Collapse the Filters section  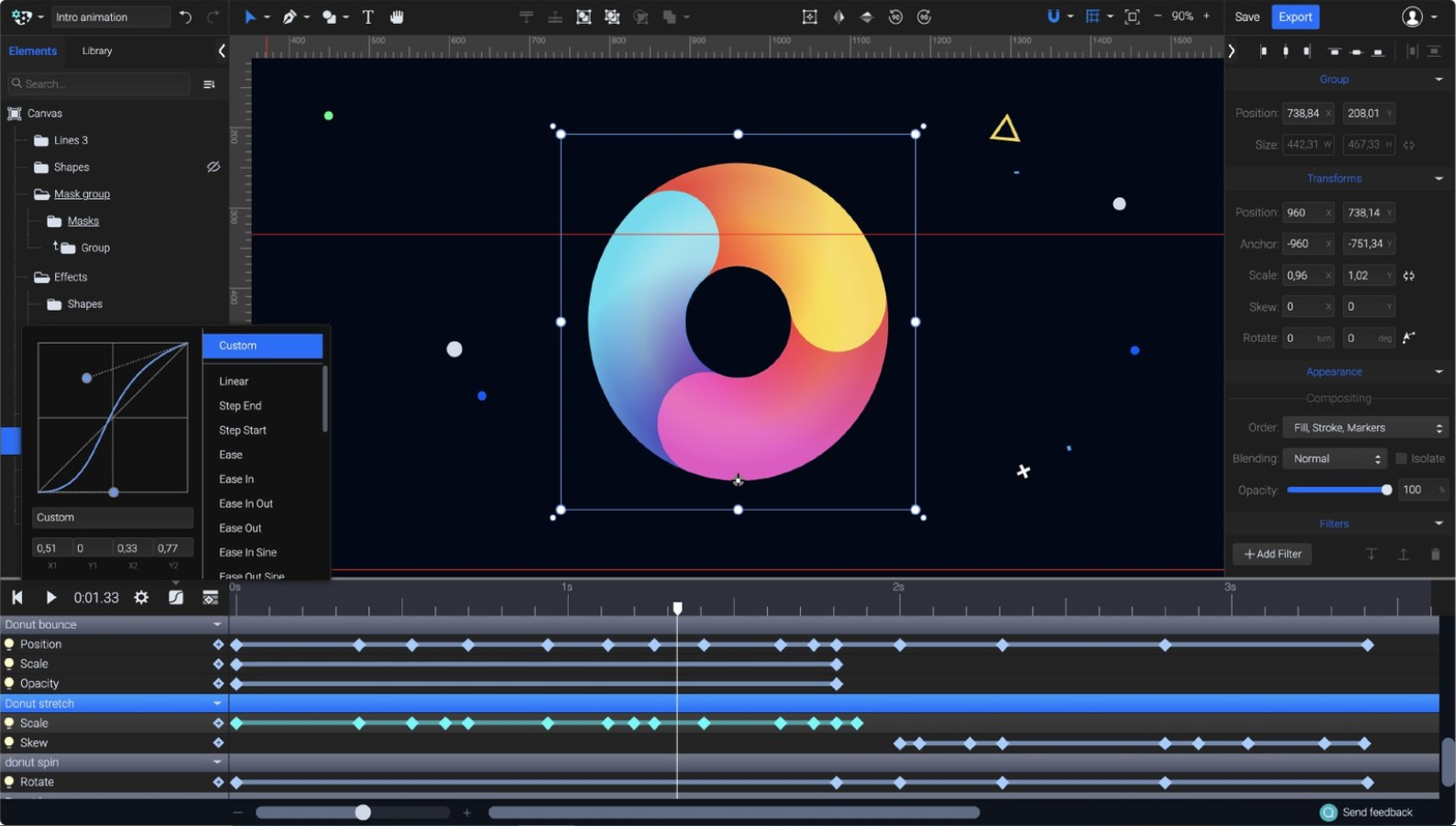pos(1439,523)
